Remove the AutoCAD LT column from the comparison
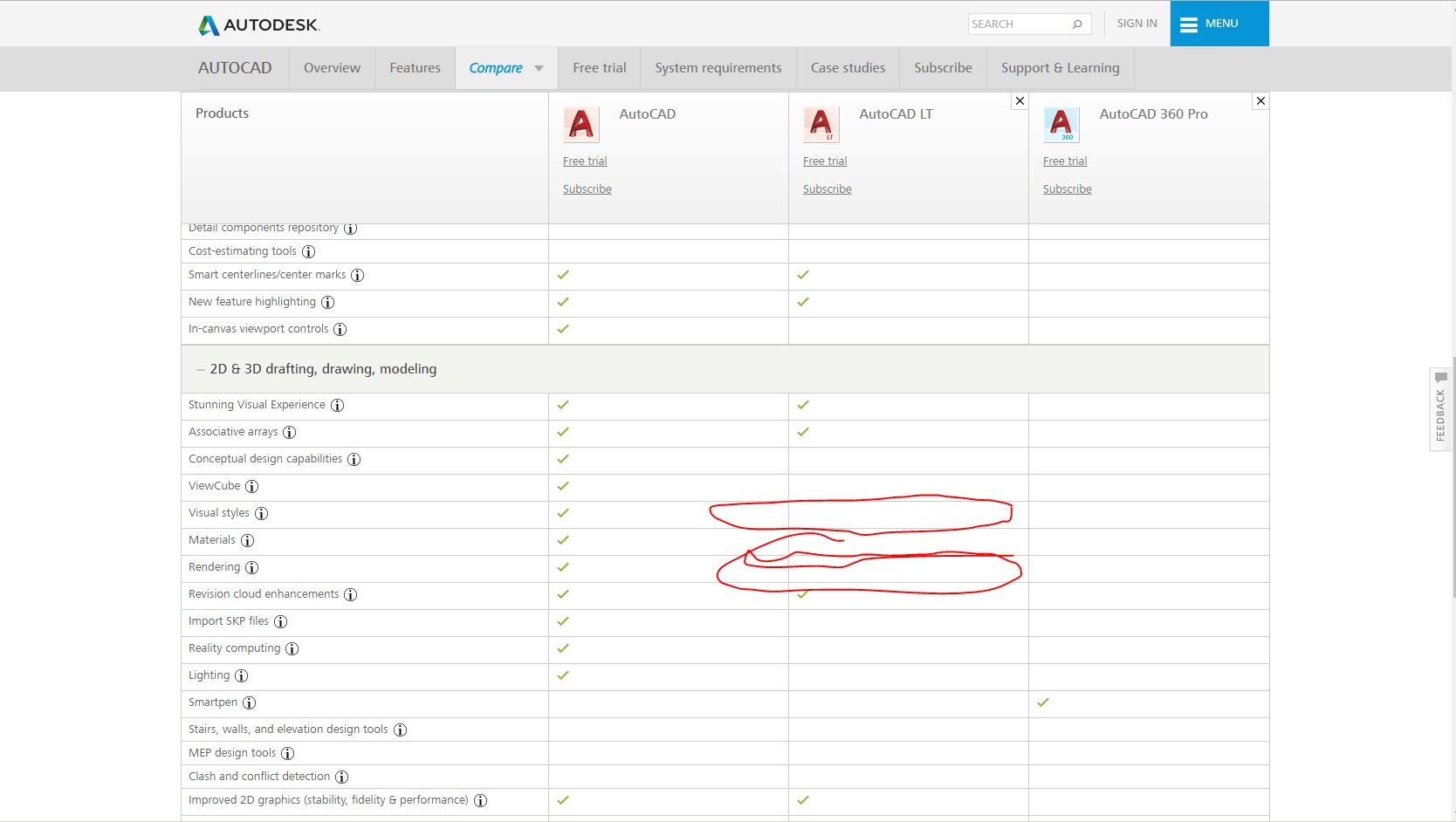 [x=1020, y=101]
